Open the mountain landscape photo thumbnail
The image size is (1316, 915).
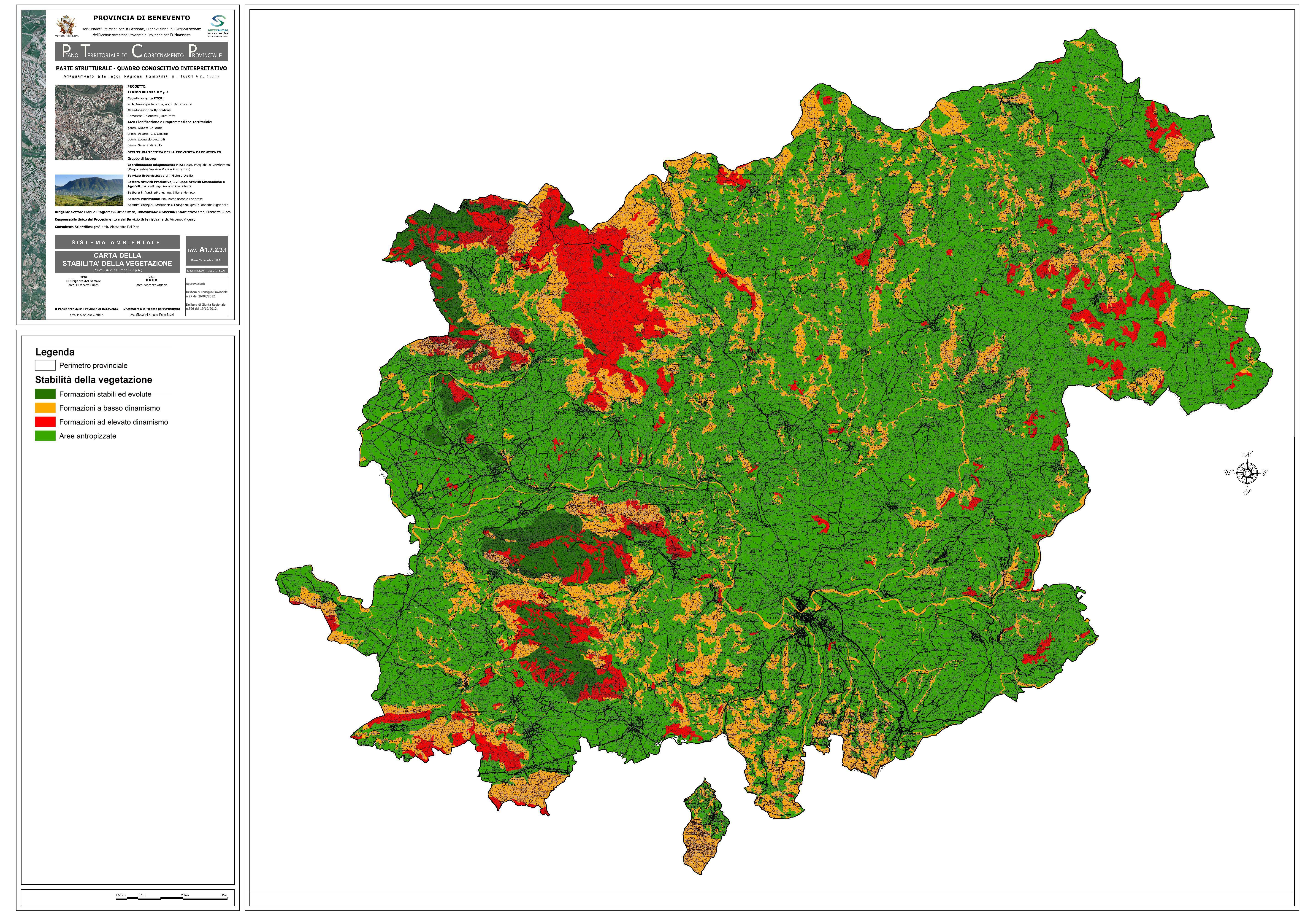89,190
